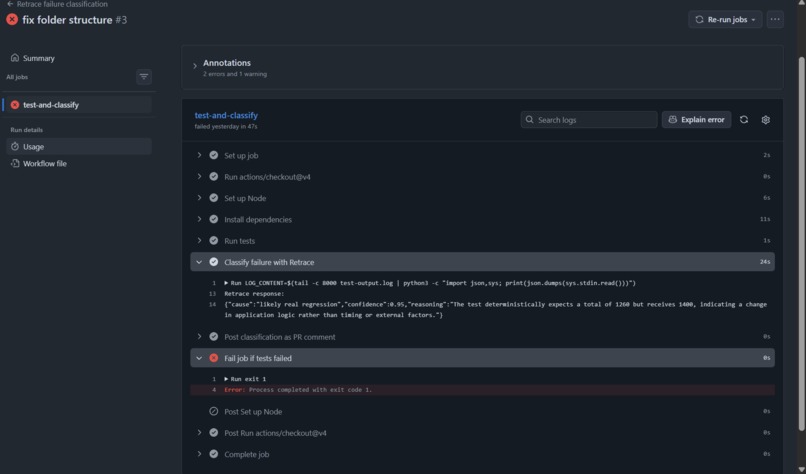Open the Re-run jobs dropdown

point(725,20)
